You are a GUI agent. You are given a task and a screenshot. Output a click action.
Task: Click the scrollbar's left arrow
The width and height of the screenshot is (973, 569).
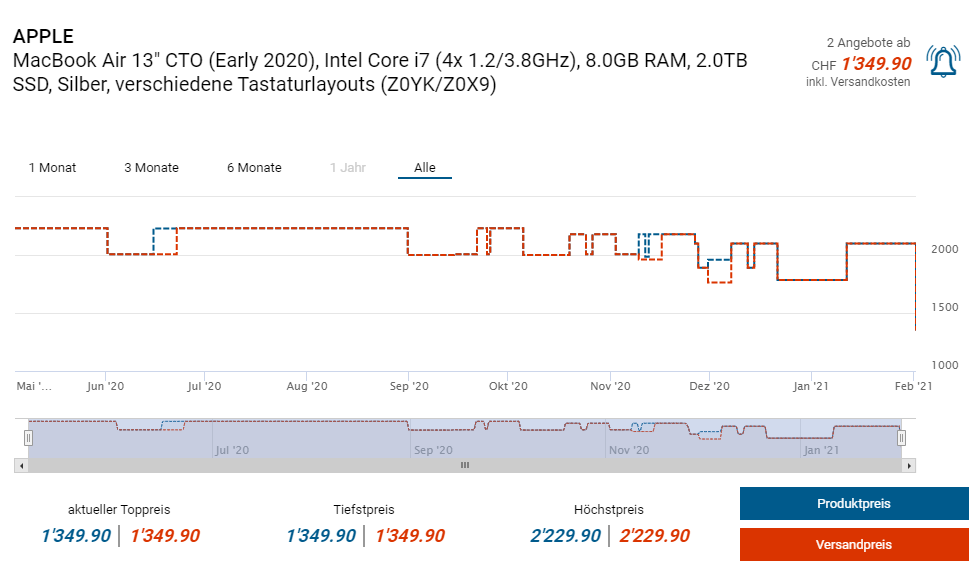(21, 465)
